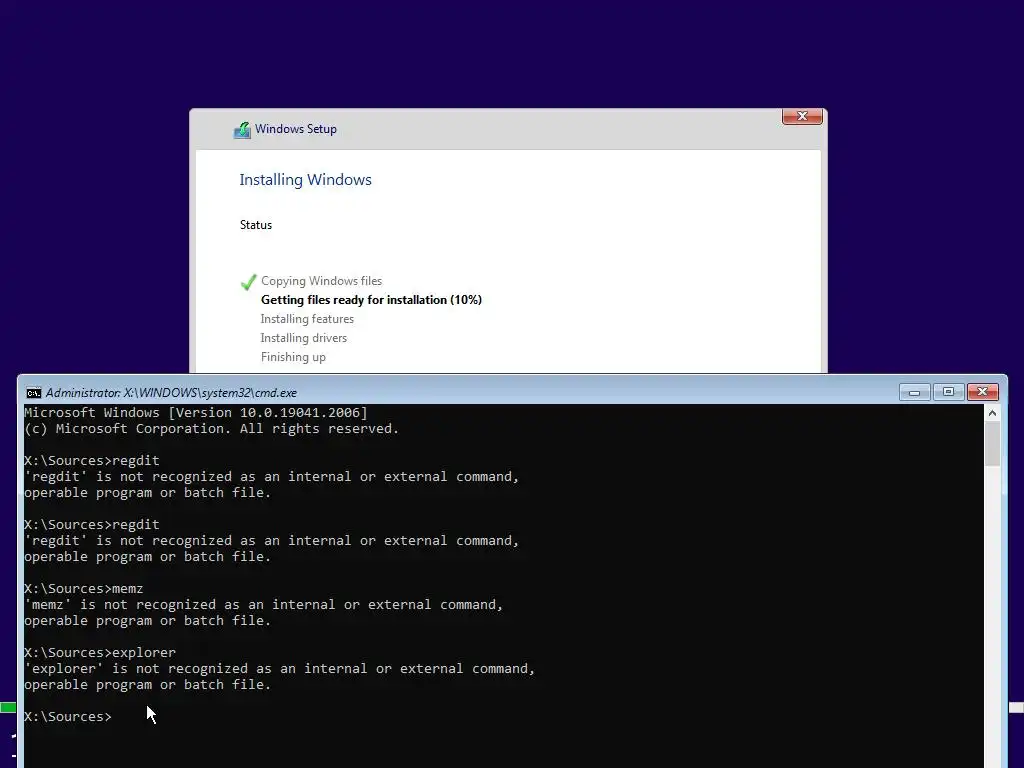Click the 'X:\Sources>explorer' command line
Viewport: 1024px width, 768px height.
[x=100, y=652]
